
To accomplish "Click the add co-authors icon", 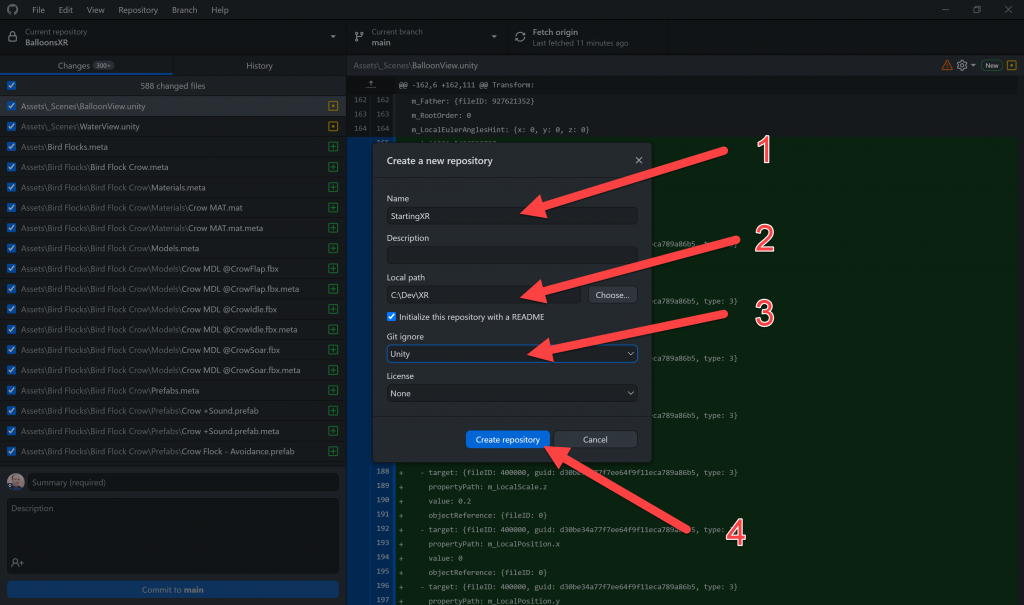I will pyautogui.click(x=18, y=562).
